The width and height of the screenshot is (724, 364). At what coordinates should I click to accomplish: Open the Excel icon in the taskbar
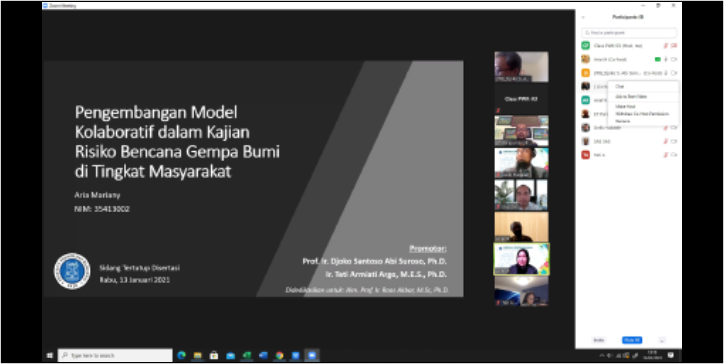tap(247, 355)
